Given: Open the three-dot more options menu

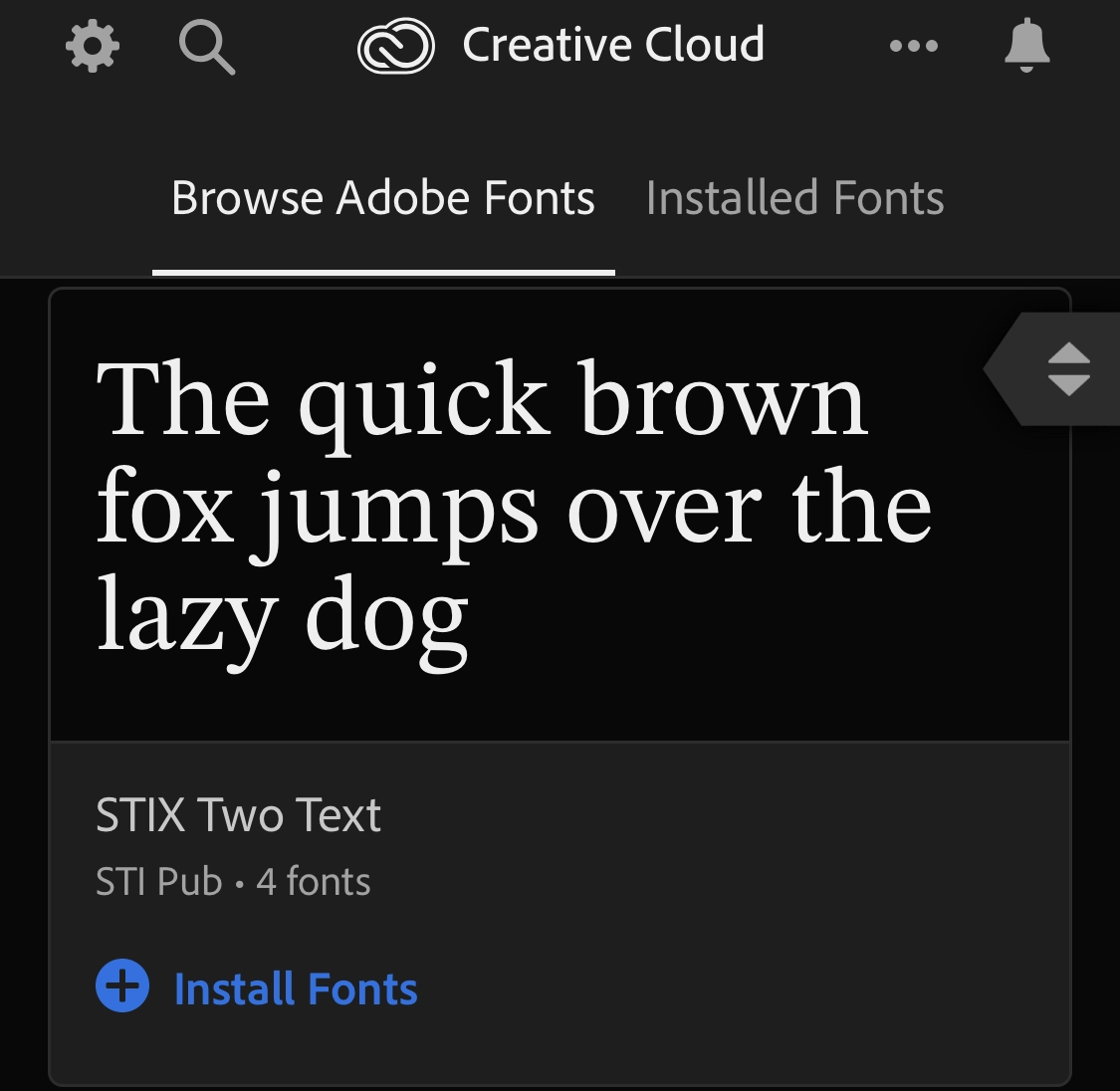Looking at the screenshot, I should click(914, 47).
